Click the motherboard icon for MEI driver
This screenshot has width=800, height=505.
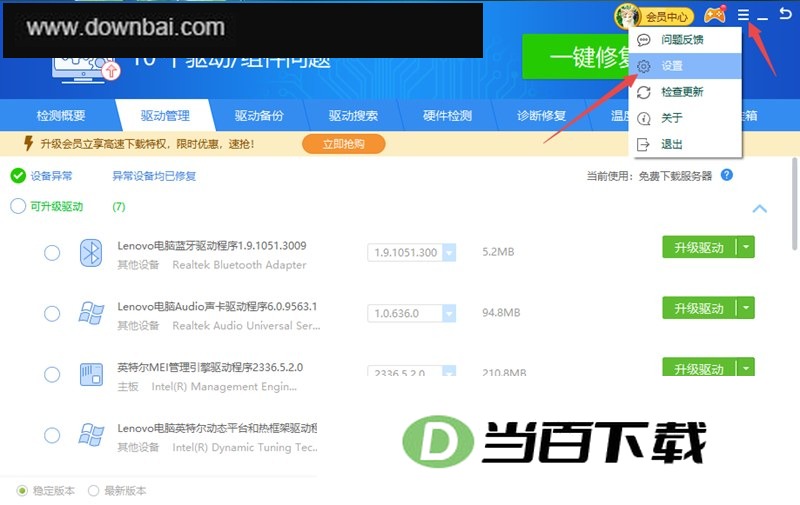click(x=91, y=374)
